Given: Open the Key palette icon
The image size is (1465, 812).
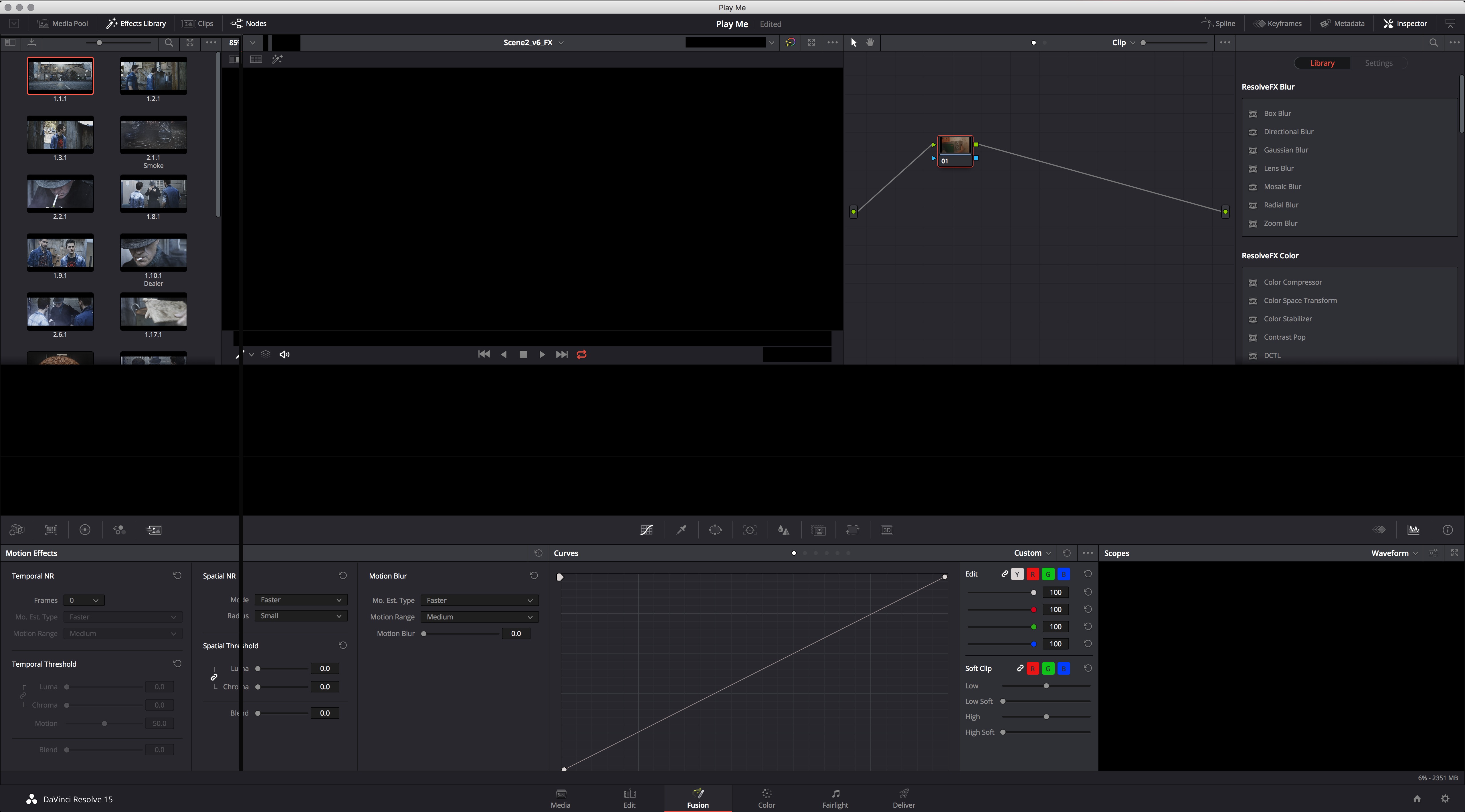Looking at the screenshot, I should pos(818,530).
